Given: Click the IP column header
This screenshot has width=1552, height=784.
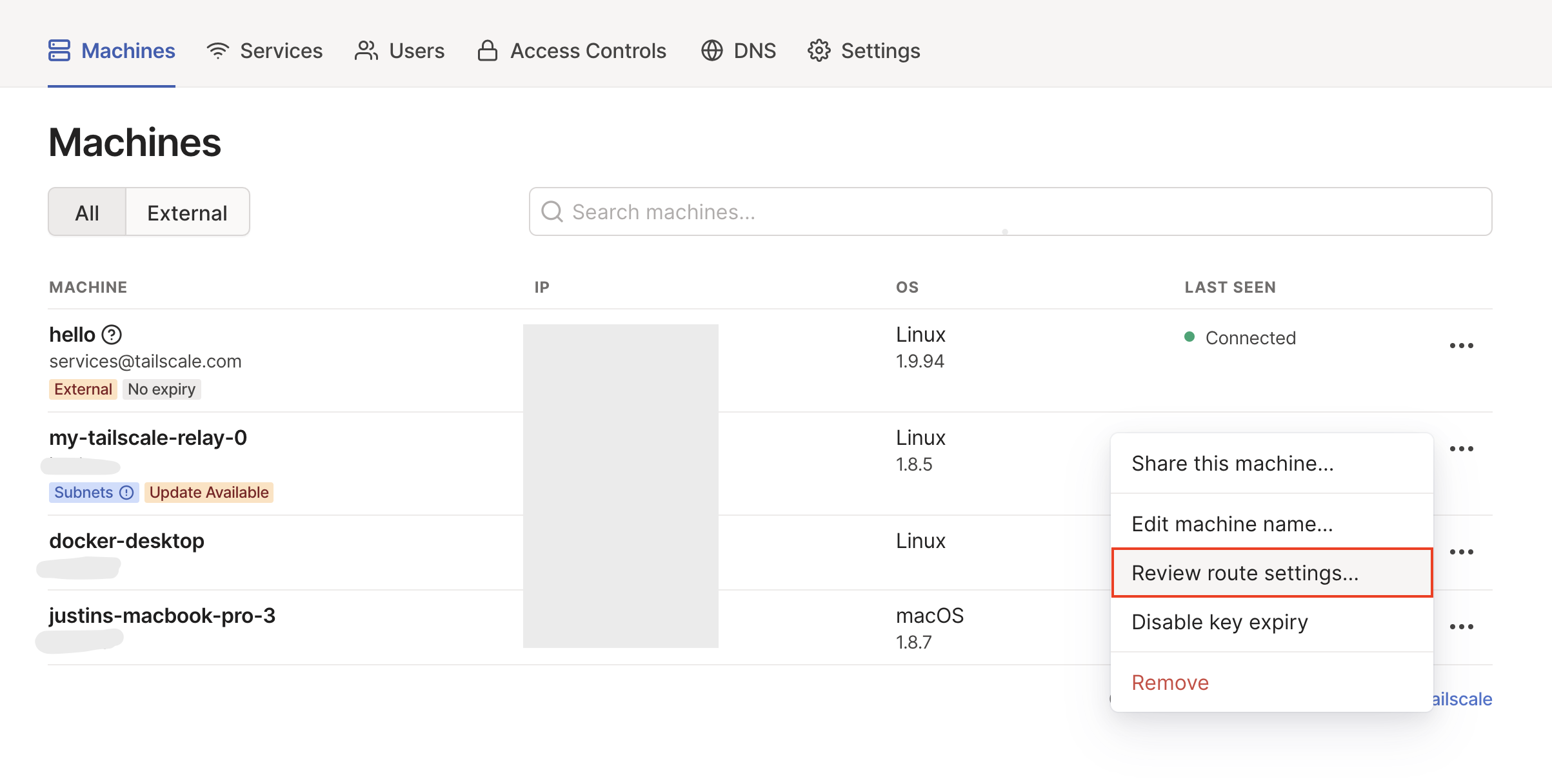Looking at the screenshot, I should 542,288.
